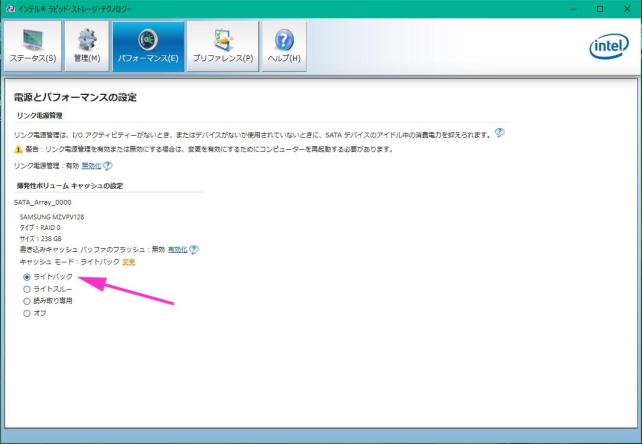642x444 pixels.
Task: Open the ヘルプ(H) tab
Action: point(284,46)
